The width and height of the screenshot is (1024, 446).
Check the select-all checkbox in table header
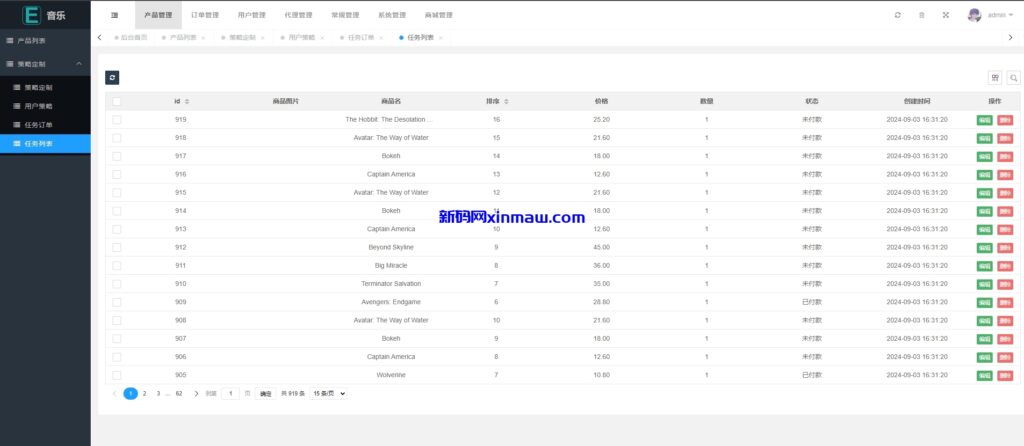117,101
